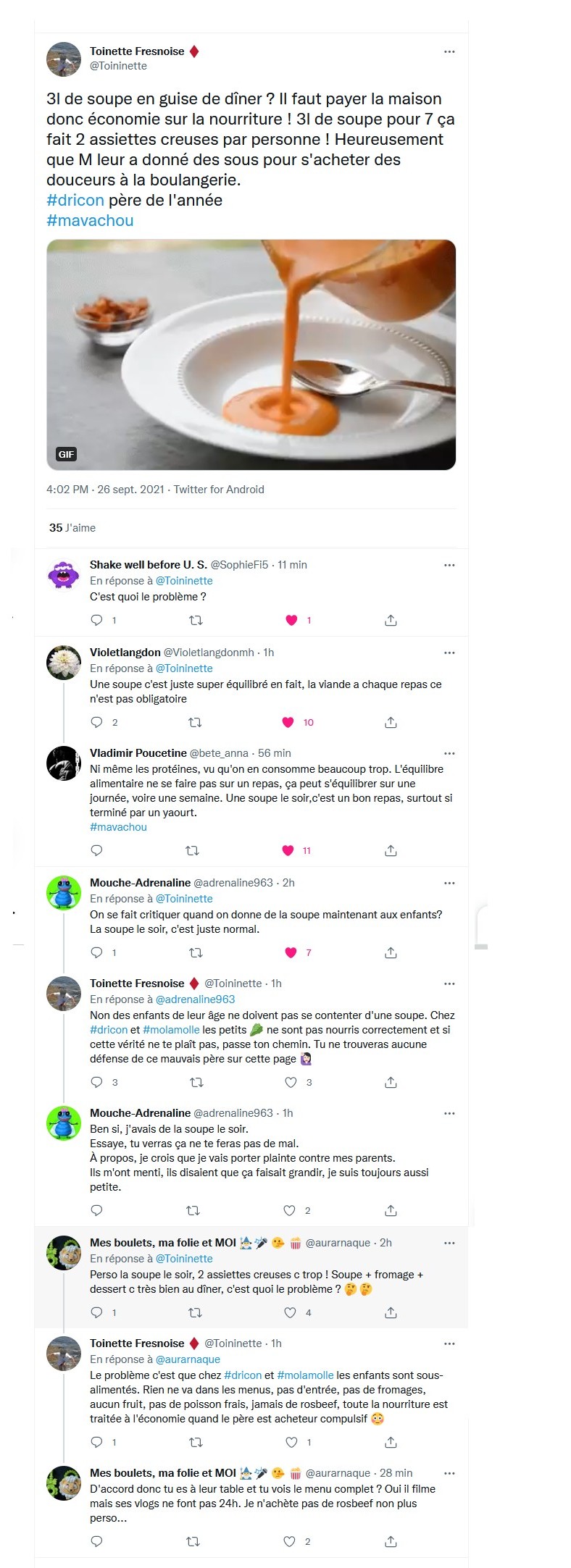Click reply icon on Toinette's "Non des enfants" tweet
Screen dimensions: 571x1568
(x=97, y=1082)
